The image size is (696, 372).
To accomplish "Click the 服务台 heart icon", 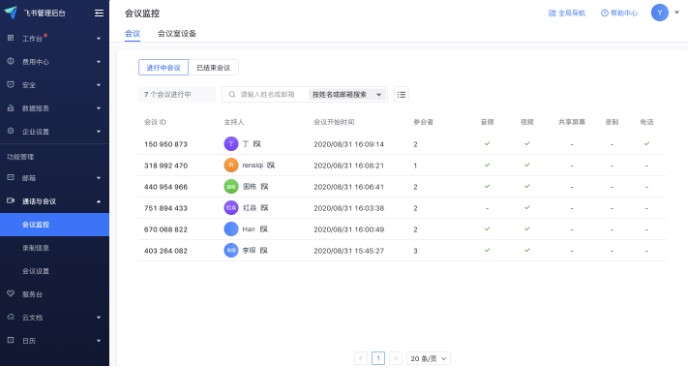I will click(11, 293).
